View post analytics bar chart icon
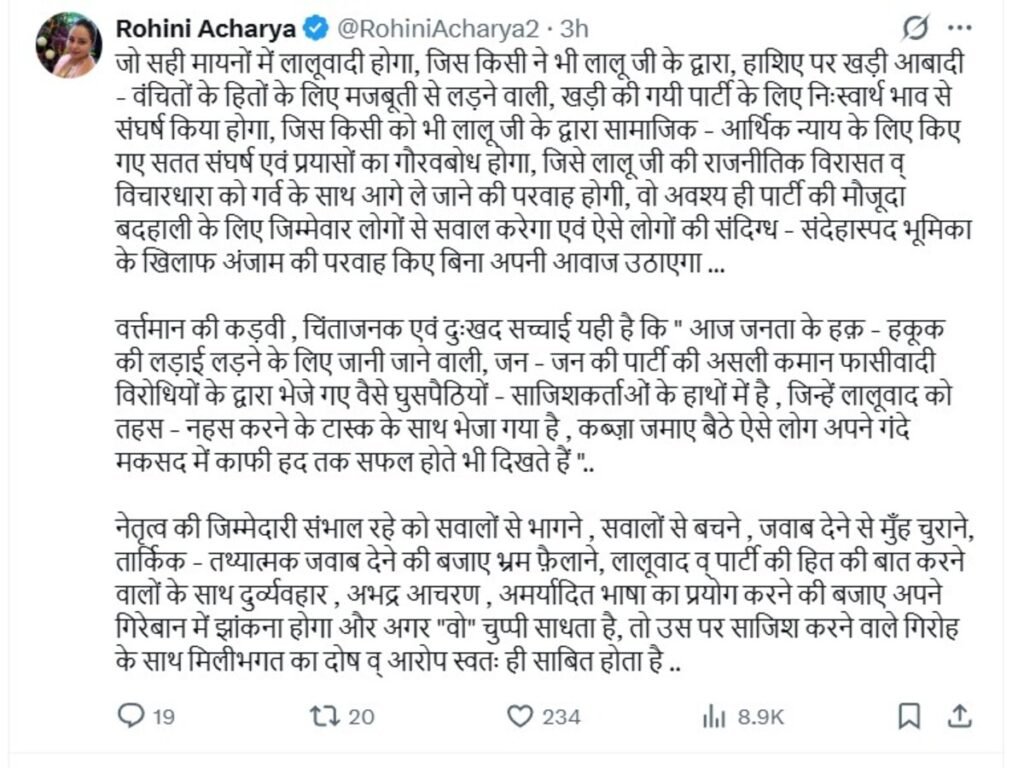 (x=714, y=715)
